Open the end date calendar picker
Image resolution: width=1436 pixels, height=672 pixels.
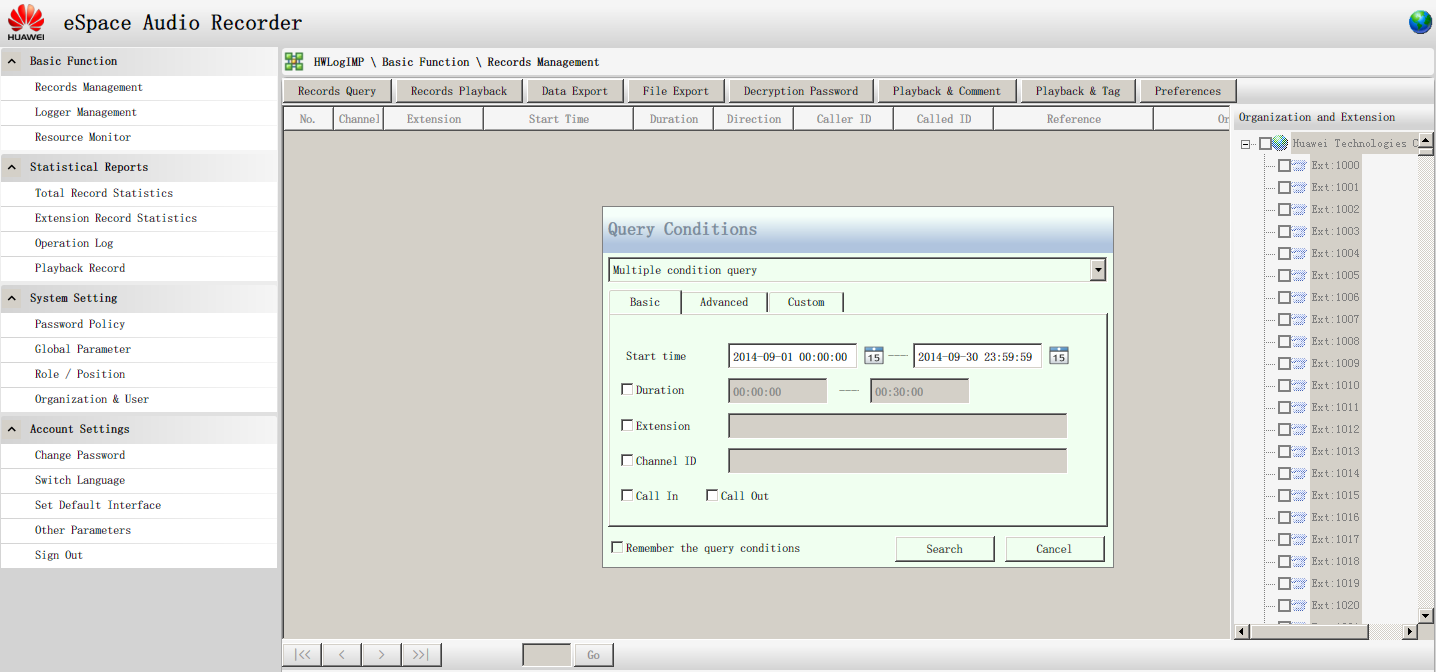(1059, 356)
